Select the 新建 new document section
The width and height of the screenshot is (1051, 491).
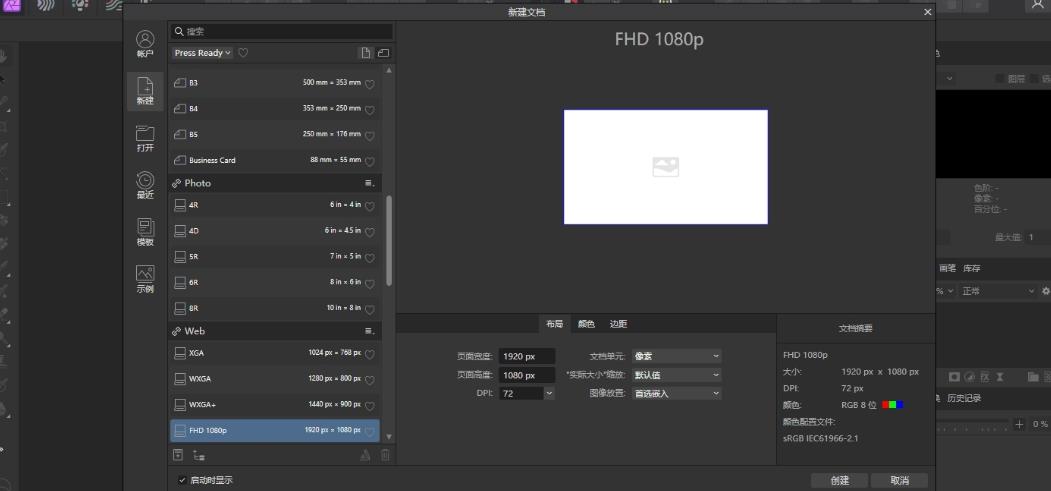click(145, 91)
